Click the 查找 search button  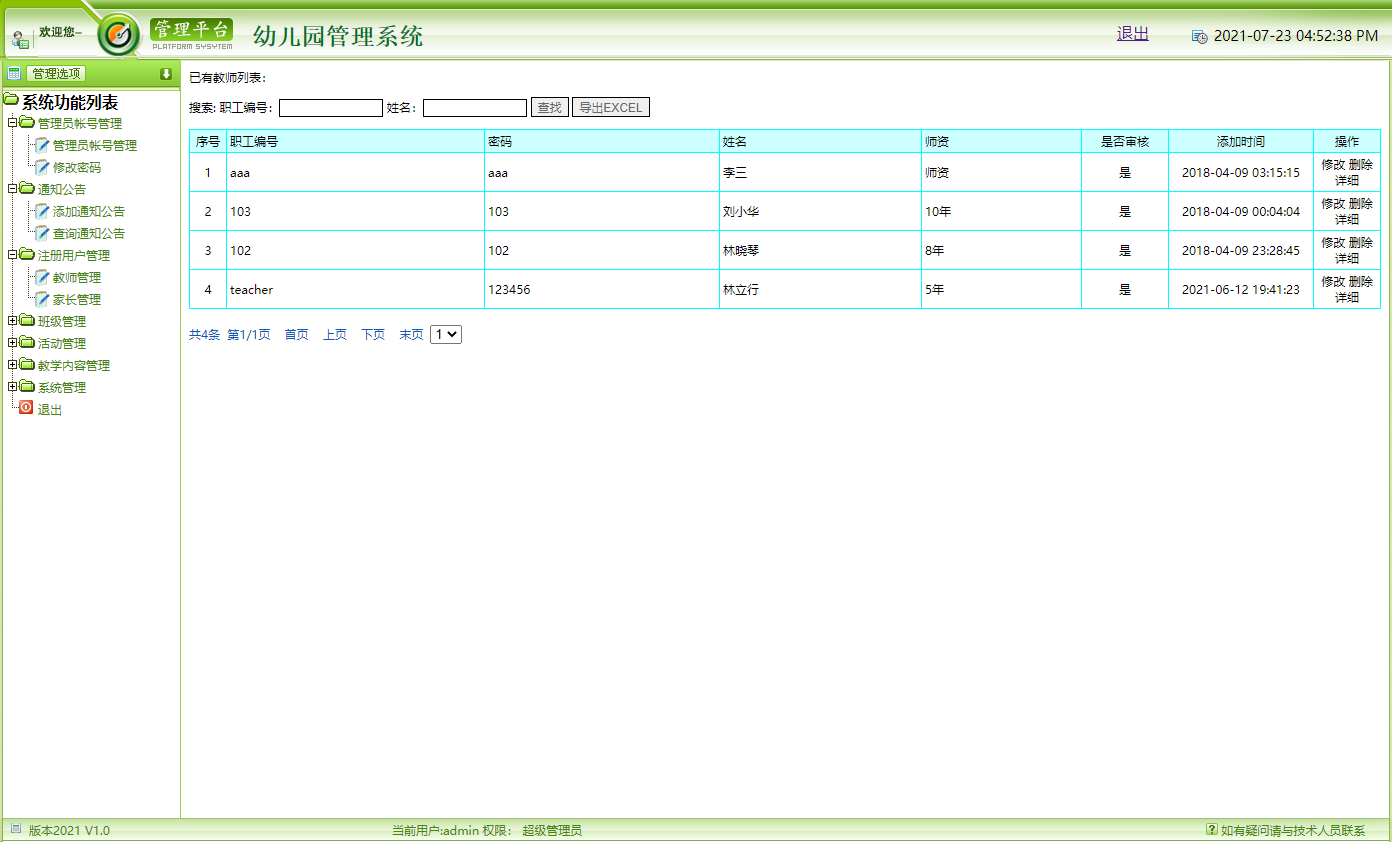(548, 107)
